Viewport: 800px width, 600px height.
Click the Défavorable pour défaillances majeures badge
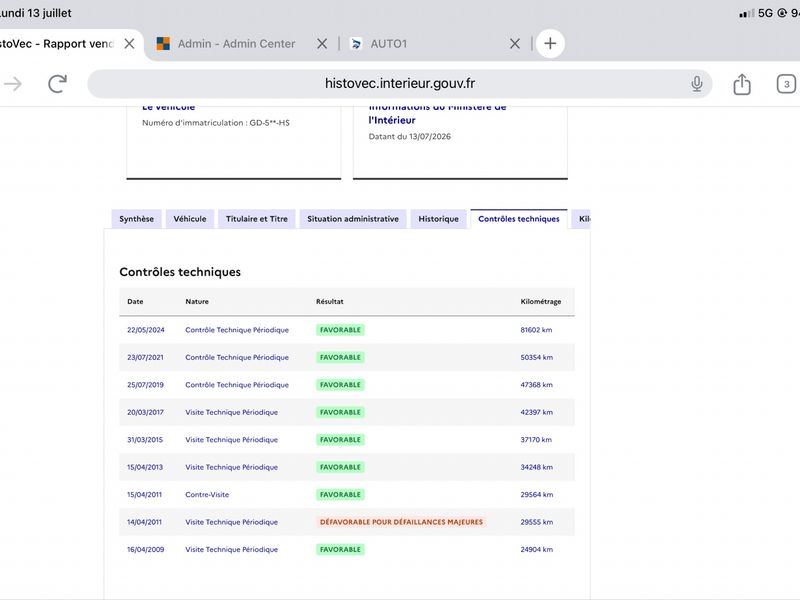pyautogui.click(x=401, y=522)
